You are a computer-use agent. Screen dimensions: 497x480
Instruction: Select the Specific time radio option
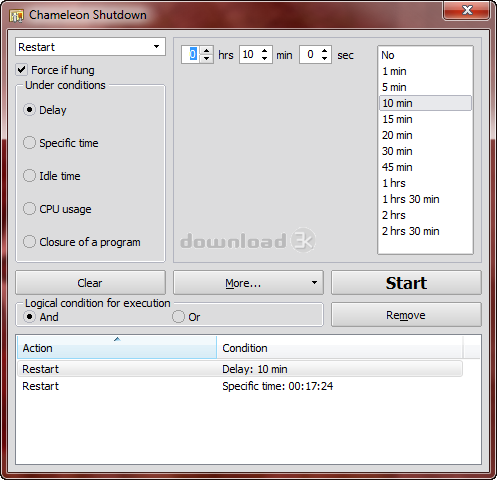click(x=29, y=143)
